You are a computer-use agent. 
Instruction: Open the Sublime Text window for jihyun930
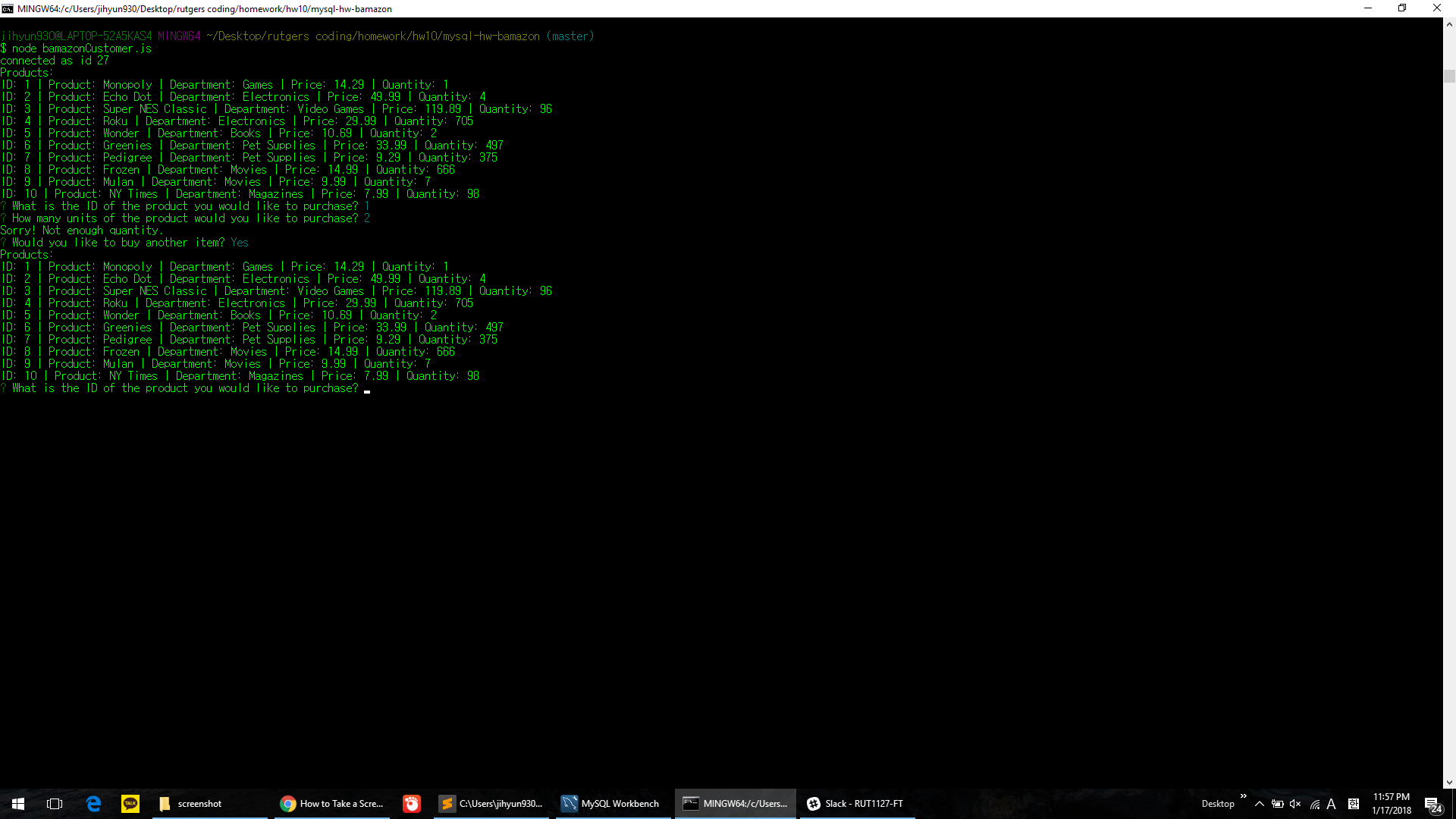click(491, 804)
